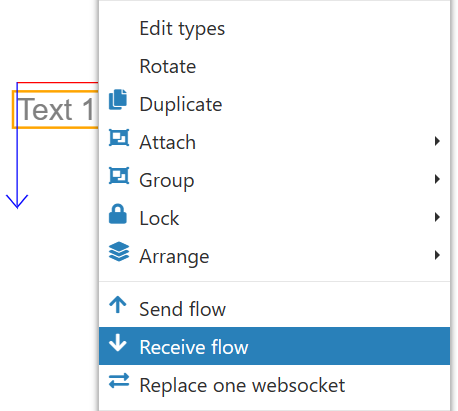Click the Lock padlock icon
The width and height of the screenshot is (458, 411).
118,213
